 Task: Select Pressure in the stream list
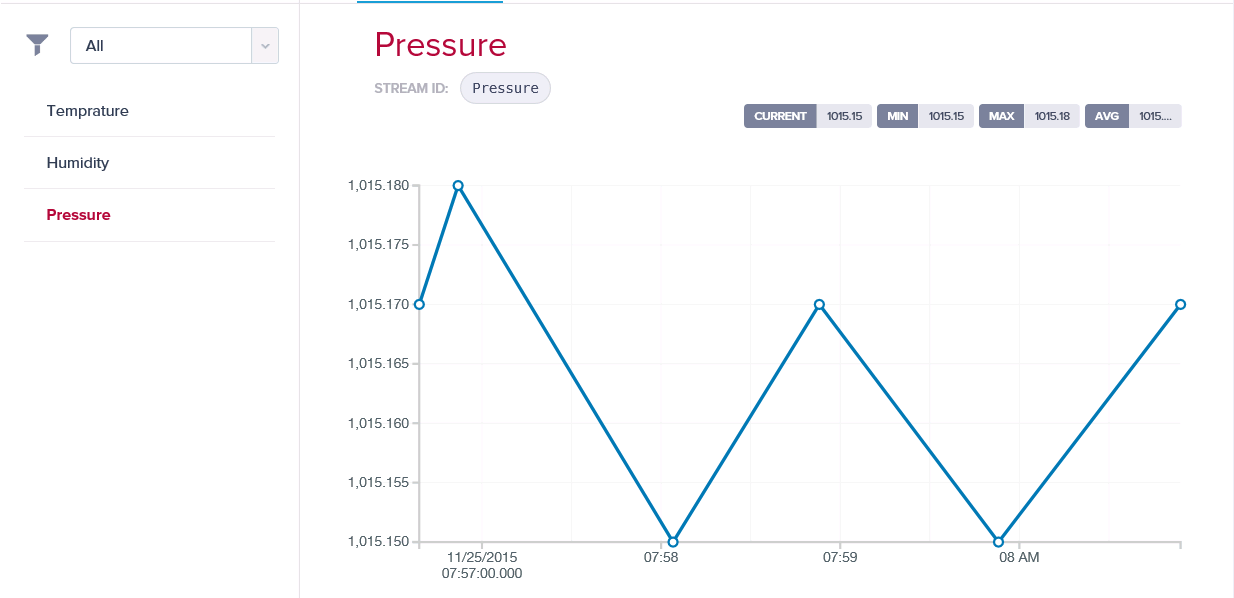pyautogui.click(x=79, y=215)
